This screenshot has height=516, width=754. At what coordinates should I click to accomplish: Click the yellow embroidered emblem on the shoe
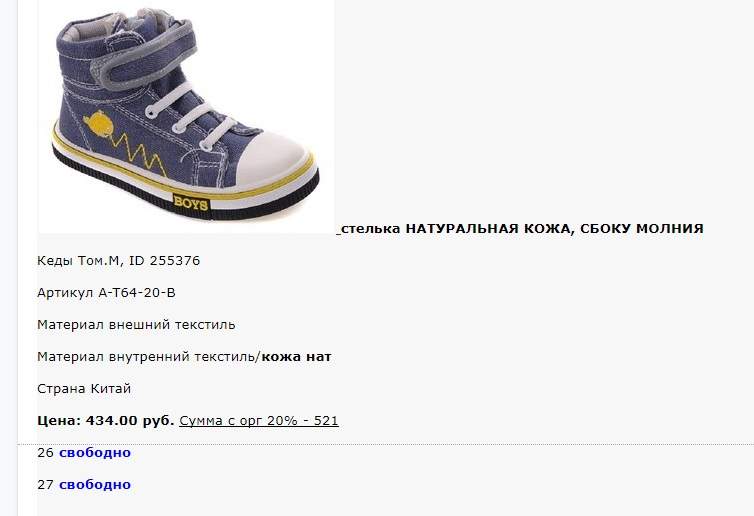pos(100,124)
